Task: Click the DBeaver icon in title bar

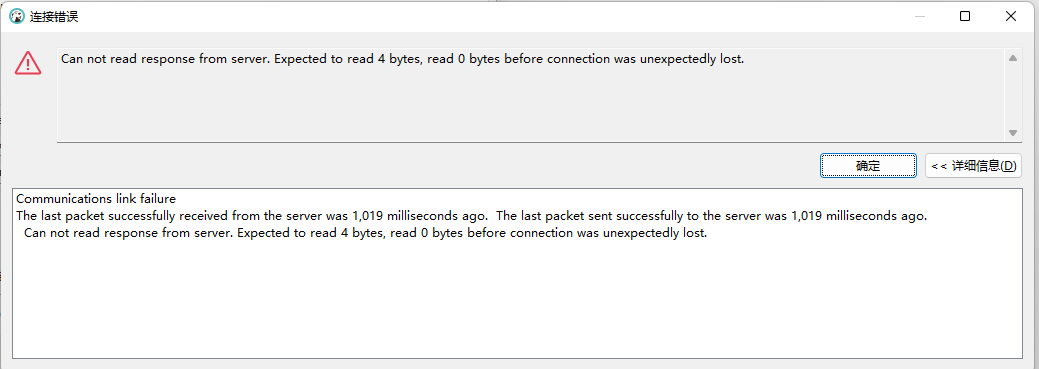Action: [17, 17]
